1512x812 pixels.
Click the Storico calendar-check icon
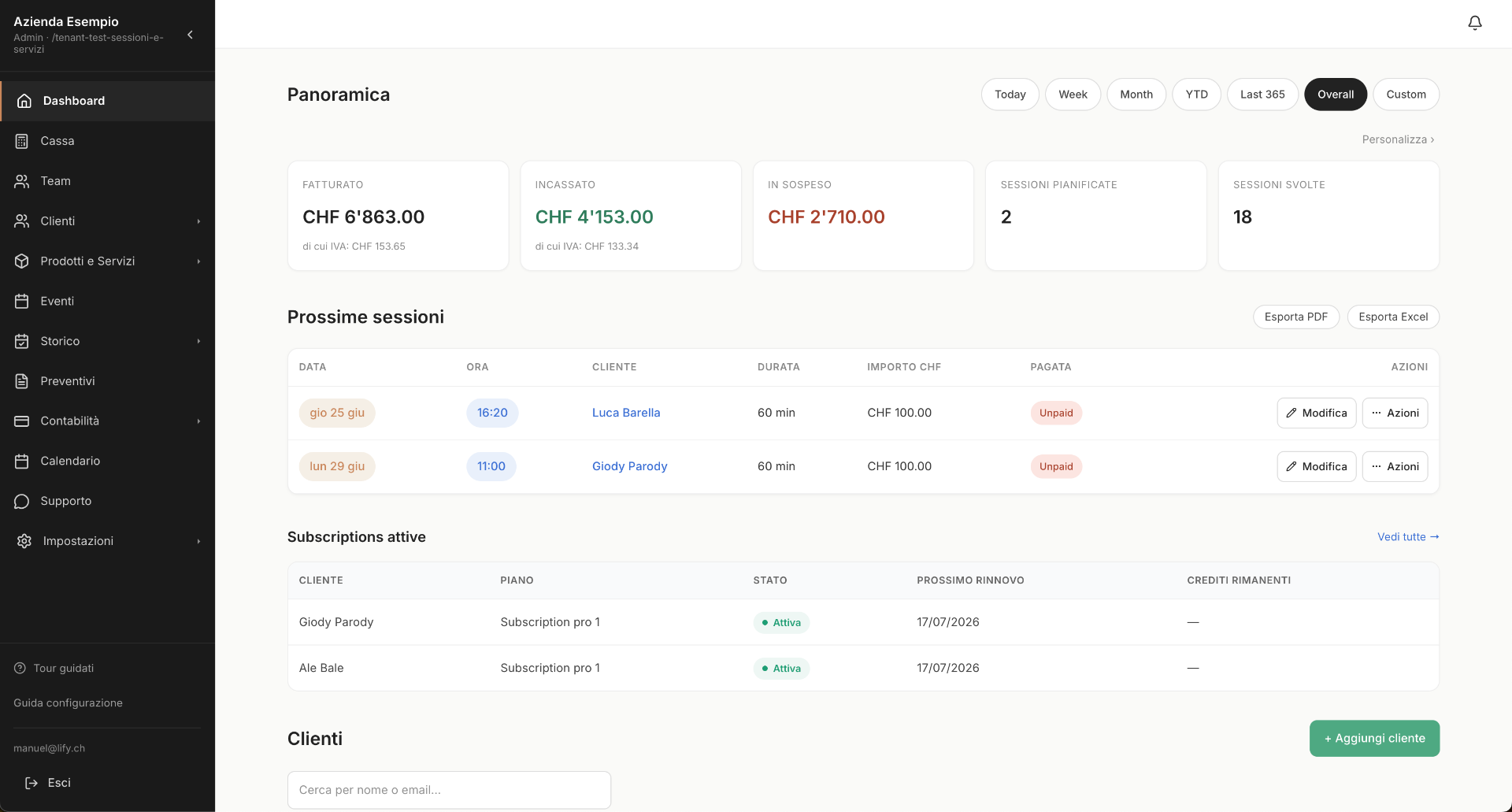tap(22, 341)
